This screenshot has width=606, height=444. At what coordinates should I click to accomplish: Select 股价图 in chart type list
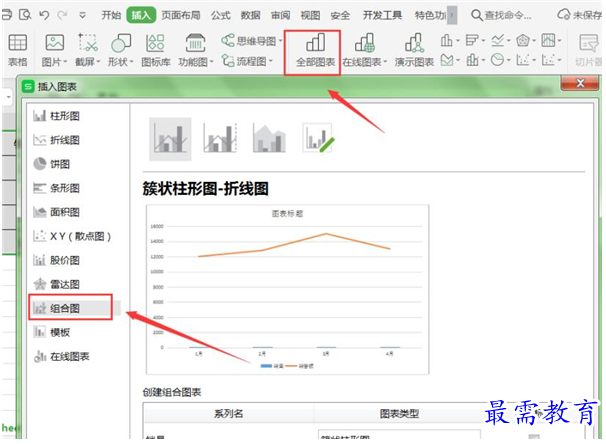click(56, 260)
